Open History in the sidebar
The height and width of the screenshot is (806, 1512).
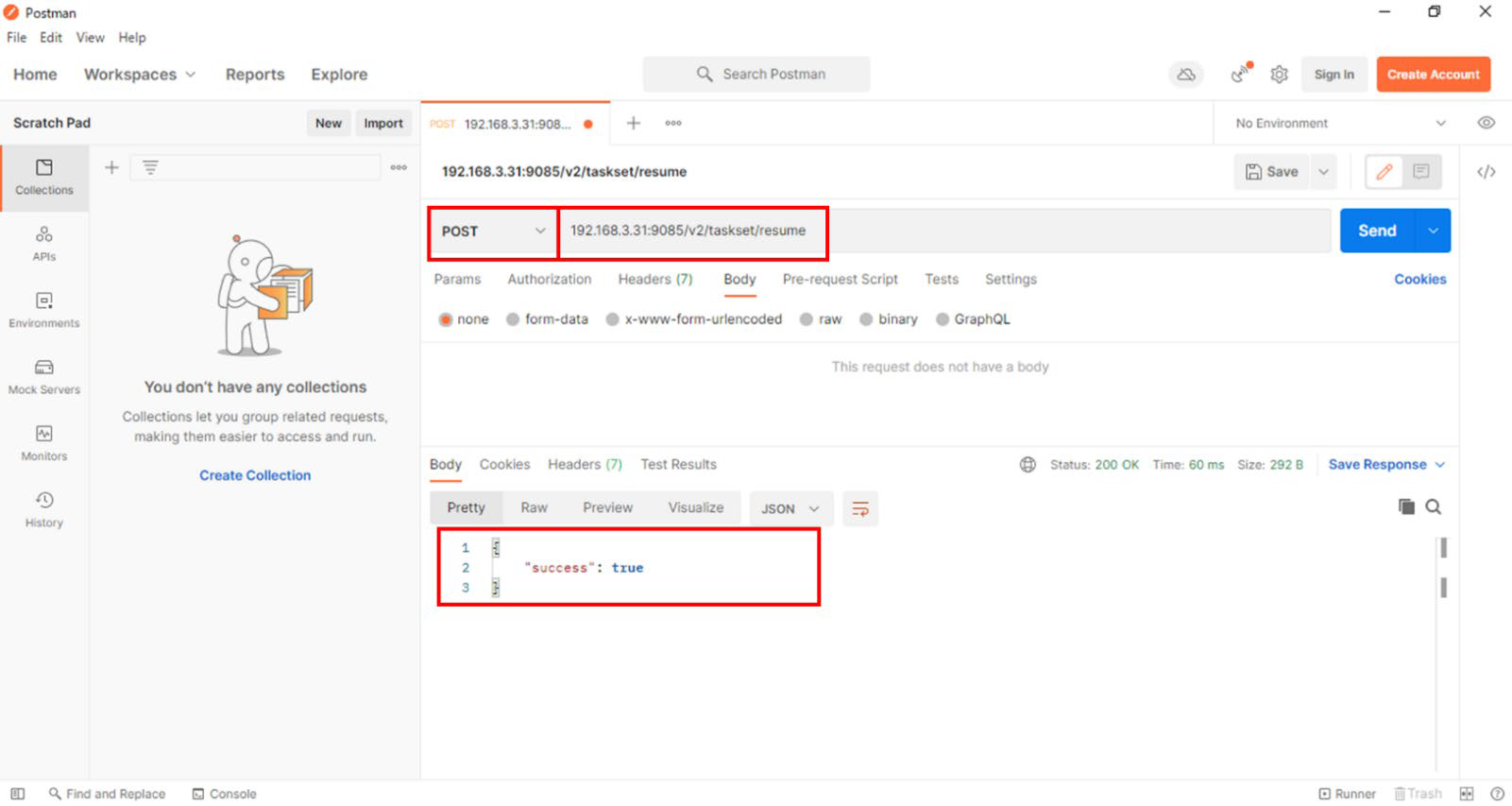(x=43, y=508)
